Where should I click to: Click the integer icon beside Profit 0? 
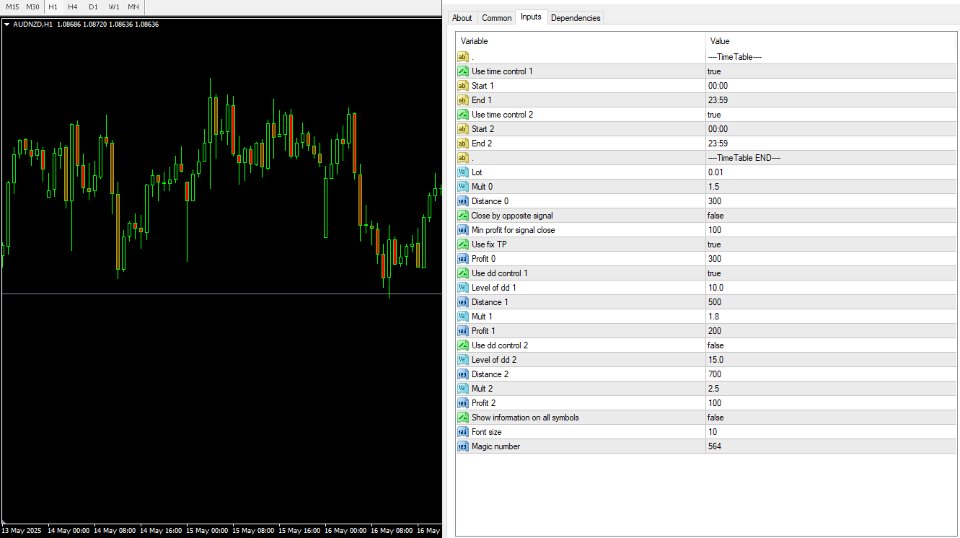pos(463,258)
